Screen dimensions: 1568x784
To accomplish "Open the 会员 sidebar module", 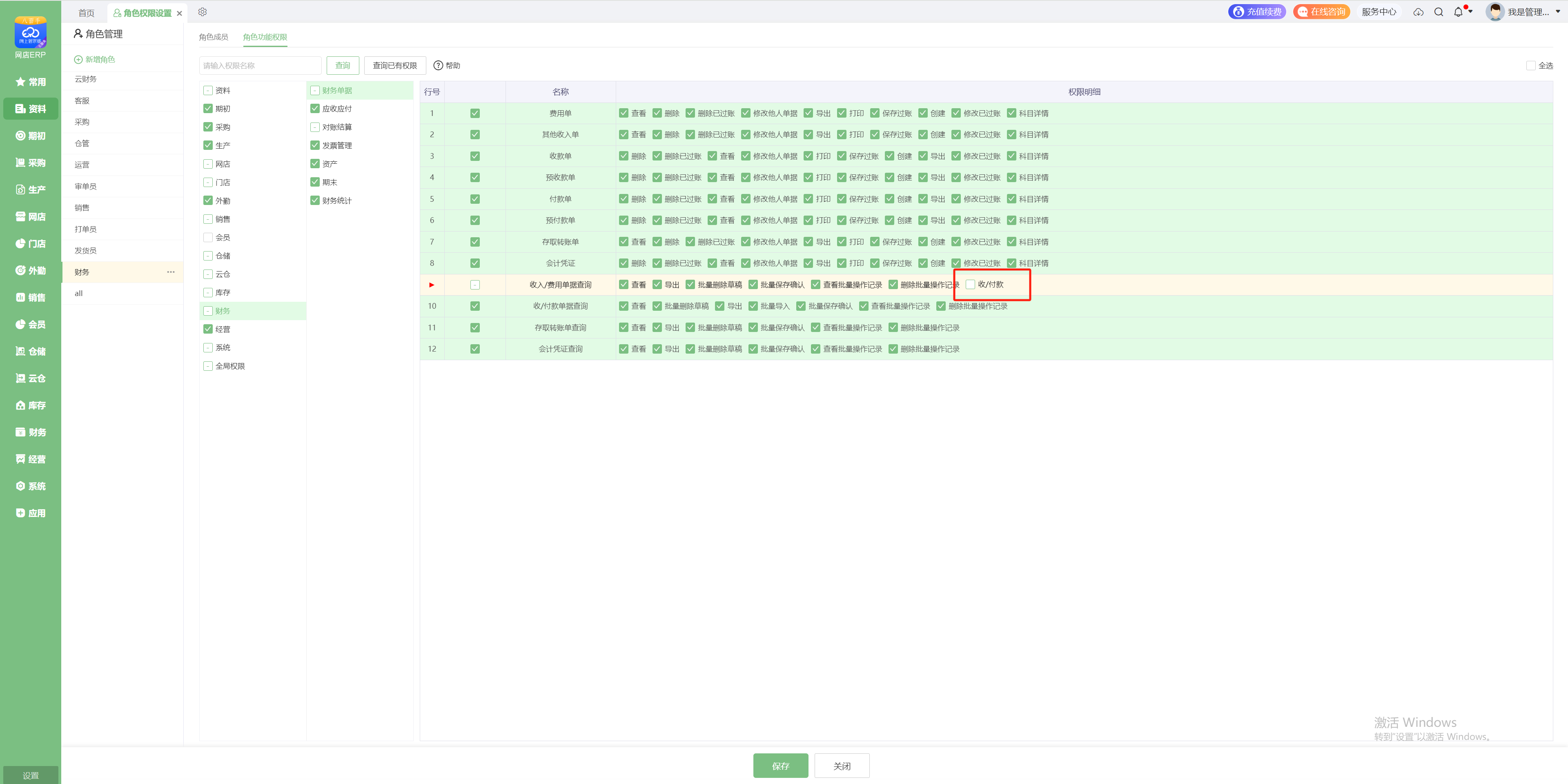I will 31,325.
